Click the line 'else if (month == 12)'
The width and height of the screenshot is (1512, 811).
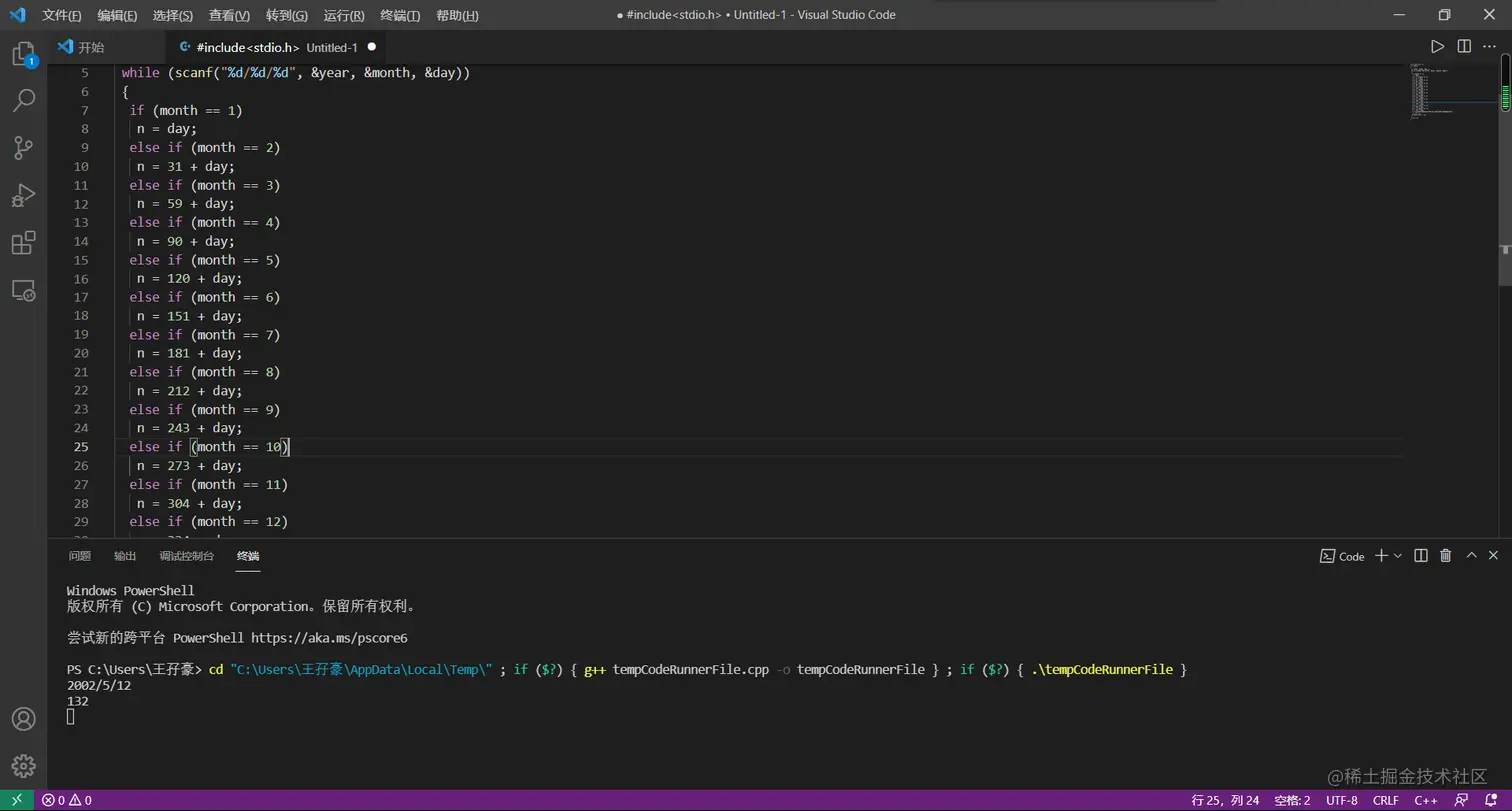[x=208, y=522]
